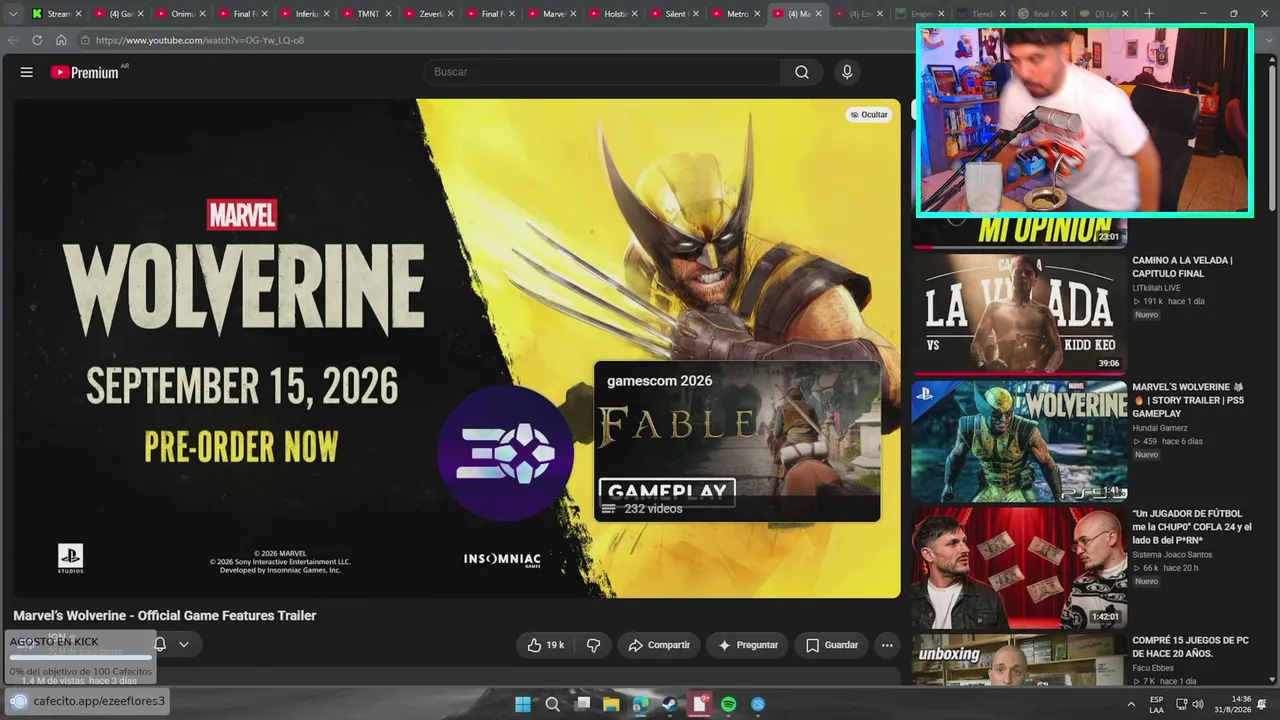Open the IGN channel end-screen logo

(x=506, y=453)
